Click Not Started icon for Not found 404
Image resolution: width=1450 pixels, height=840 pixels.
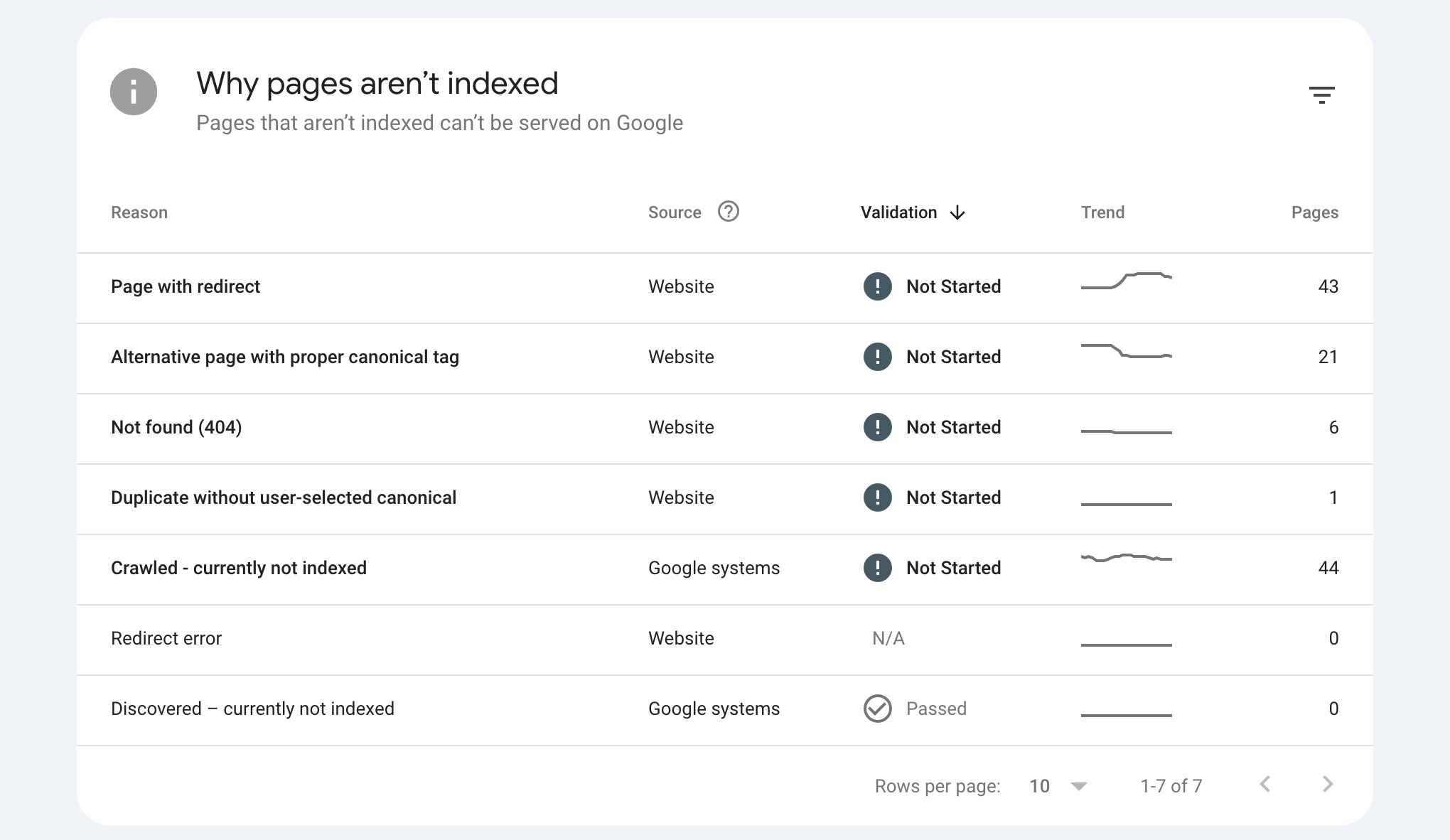pyautogui.click(x=877, y=428)
